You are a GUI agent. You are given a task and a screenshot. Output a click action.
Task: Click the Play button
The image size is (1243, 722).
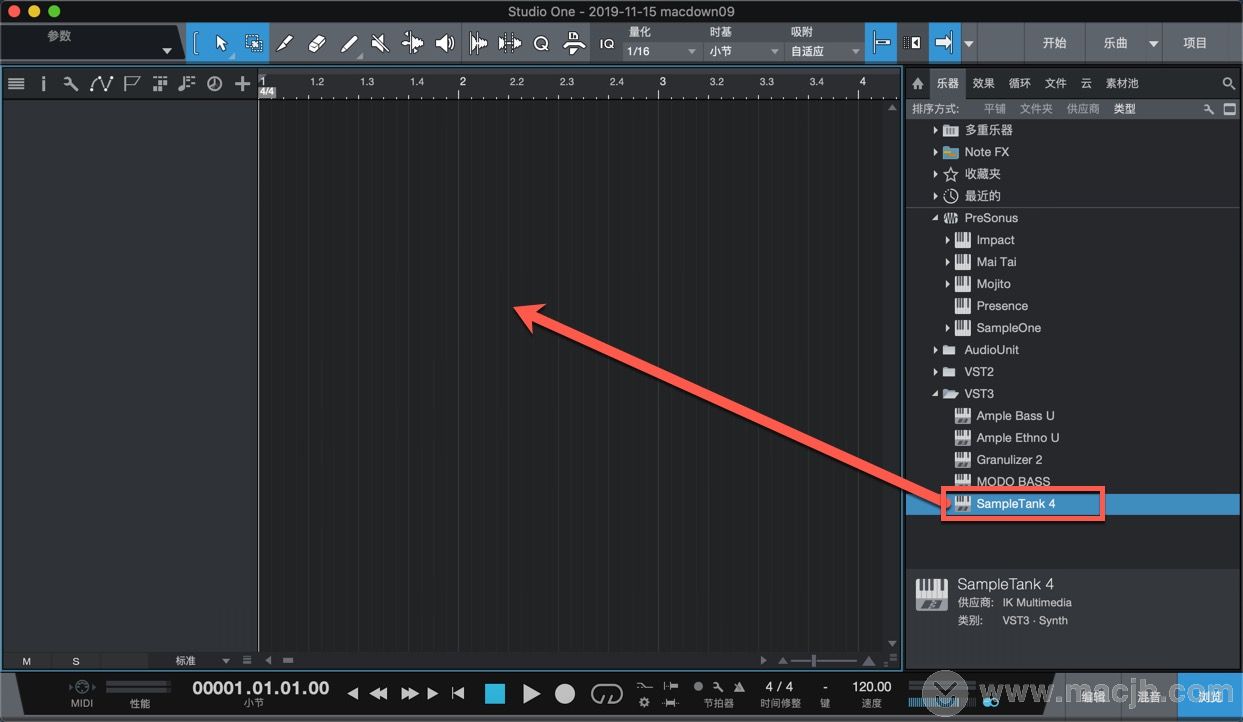[x=532, y=693]
